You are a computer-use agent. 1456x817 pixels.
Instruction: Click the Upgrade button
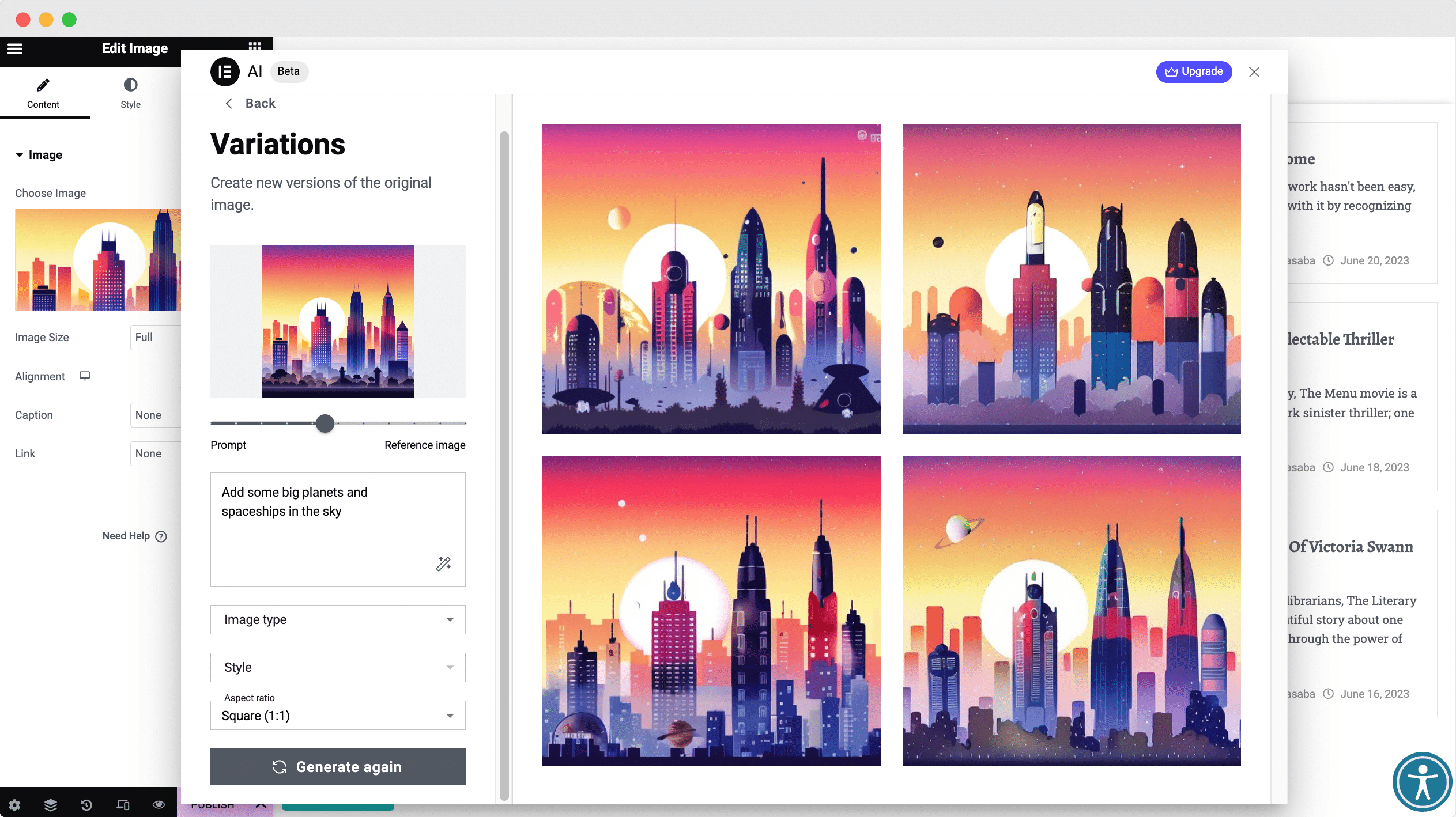(x=1194, y=71)
